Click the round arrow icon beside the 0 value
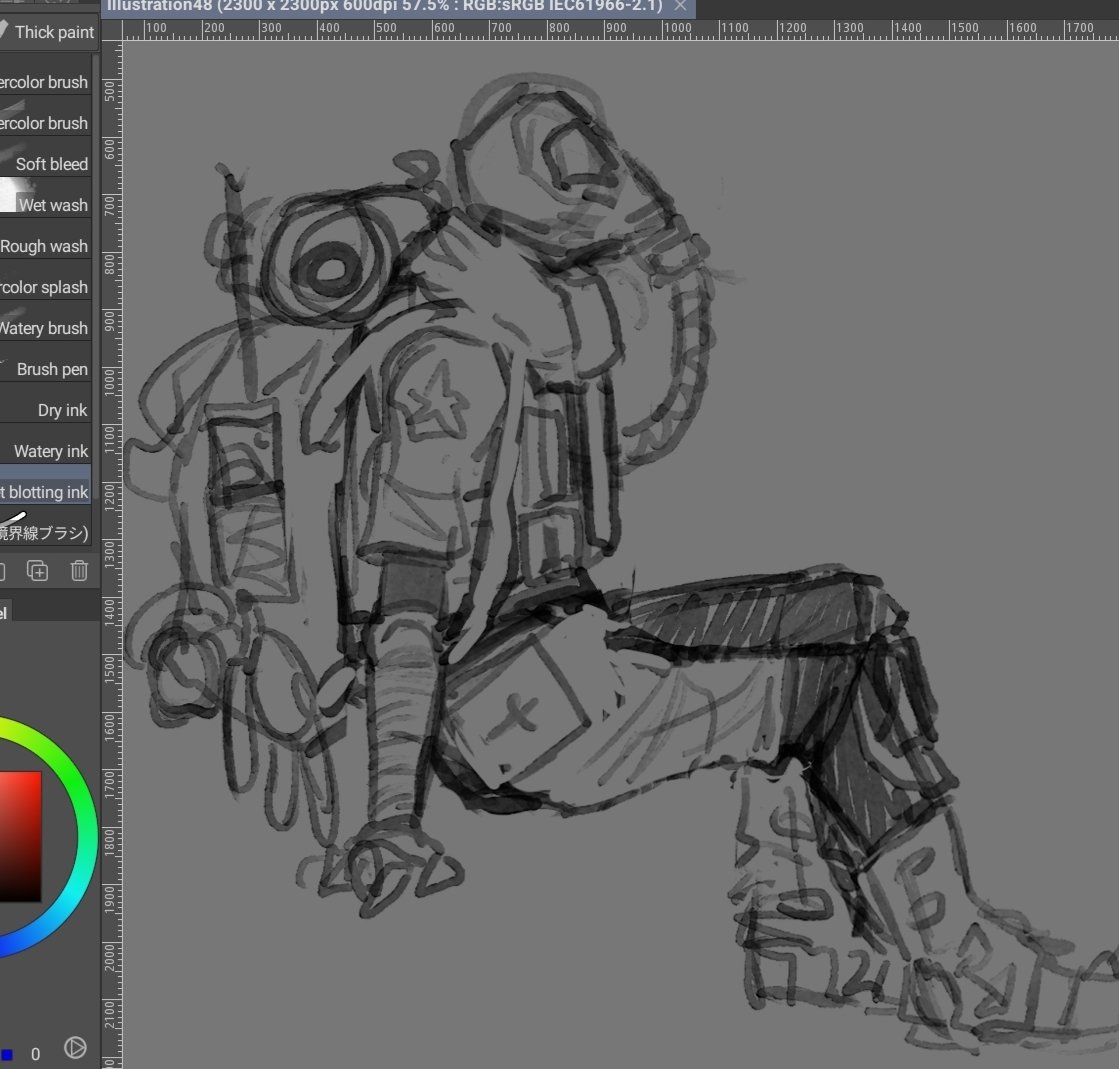1119x1069 pixels. click(75, 1048)
